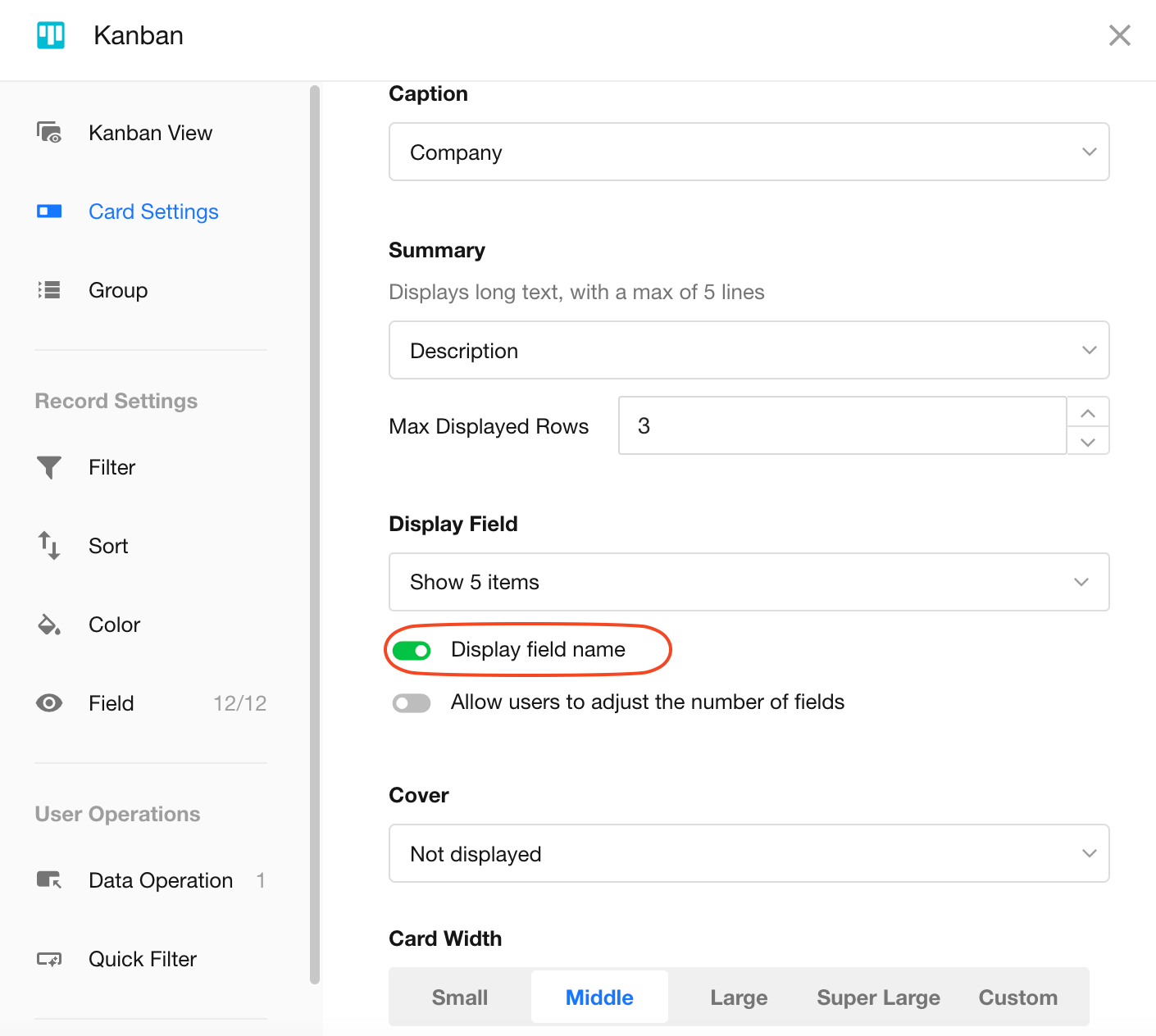The height and width of the screenshot is (1036, 1156).
Task: Click the Data Operation icon
Action: tap(49, 880)
